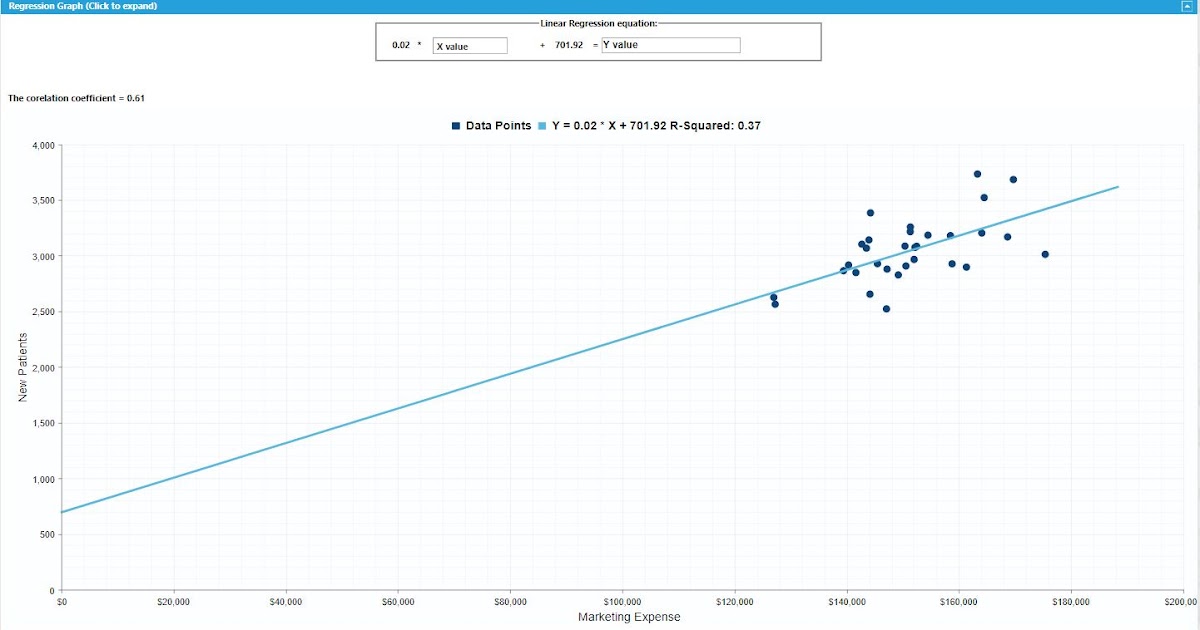Screen dimensions: 1200x630
Task: Click the X value input field
Action: tap(469, 45)
